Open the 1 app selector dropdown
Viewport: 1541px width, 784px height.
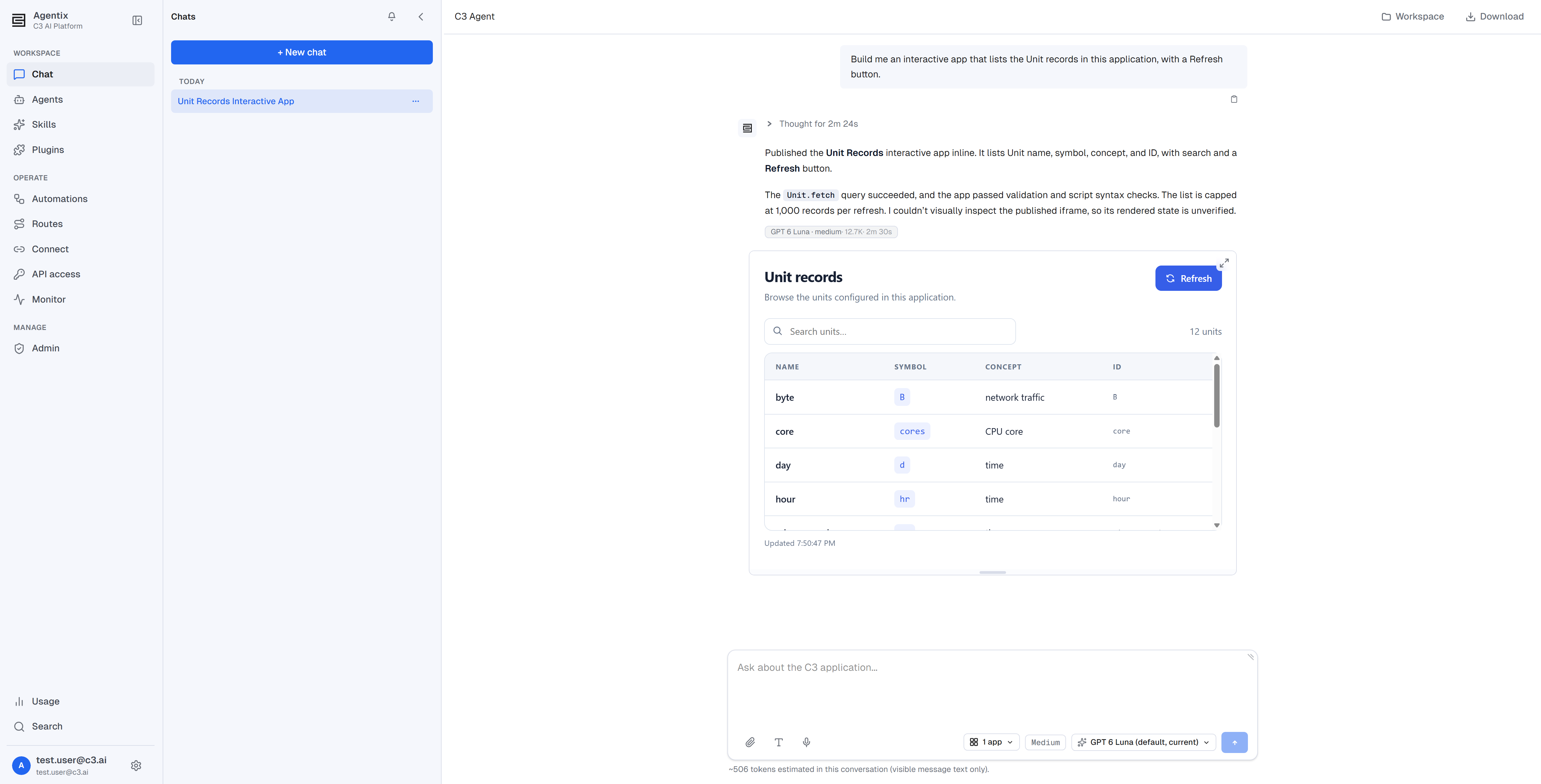pyautogui.click(x=991, y=742)
